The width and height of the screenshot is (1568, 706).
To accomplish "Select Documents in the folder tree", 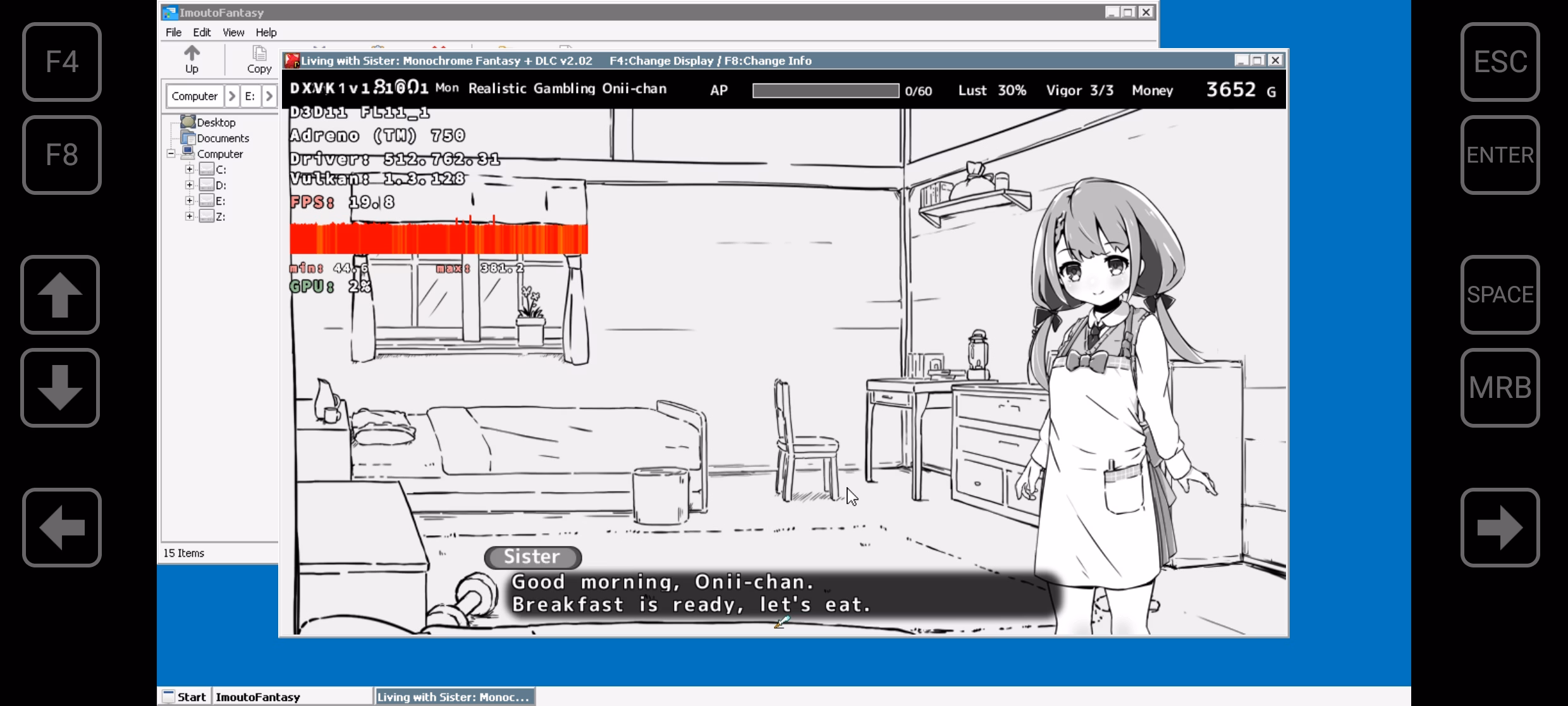I will point(223,138).
